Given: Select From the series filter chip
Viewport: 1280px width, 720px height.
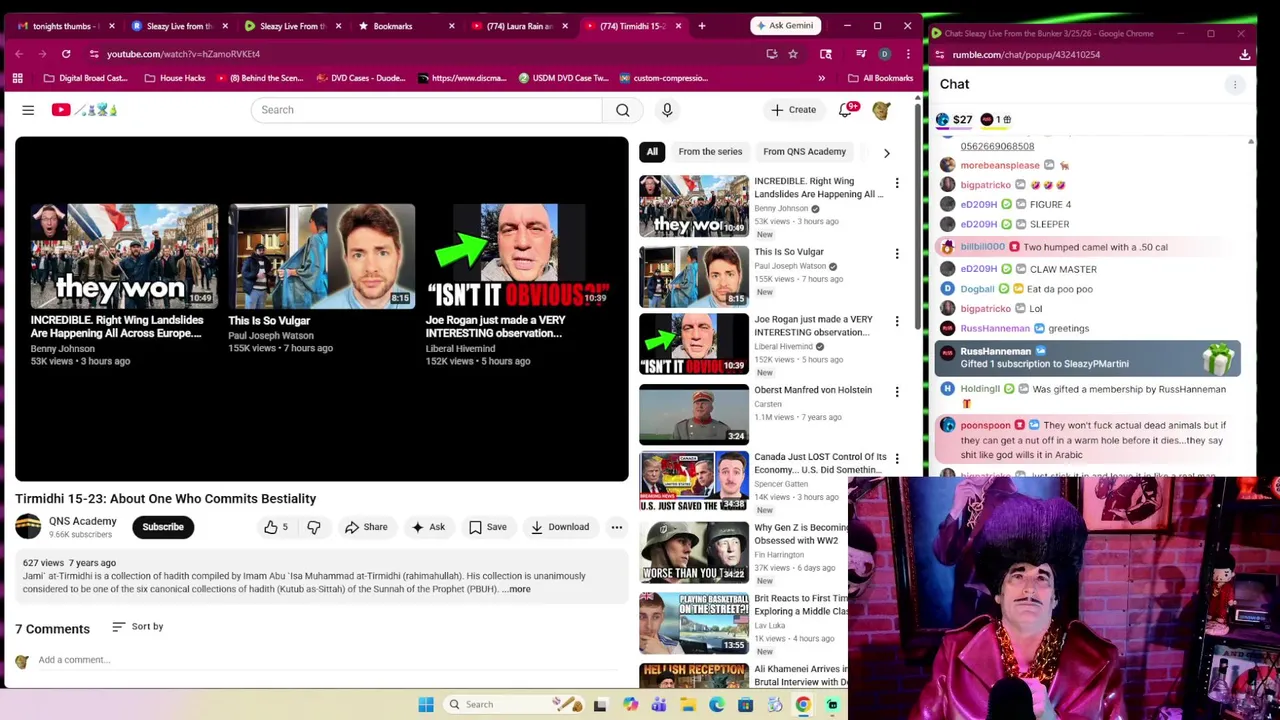Looking at the screenshot, I should click(710, 152).
